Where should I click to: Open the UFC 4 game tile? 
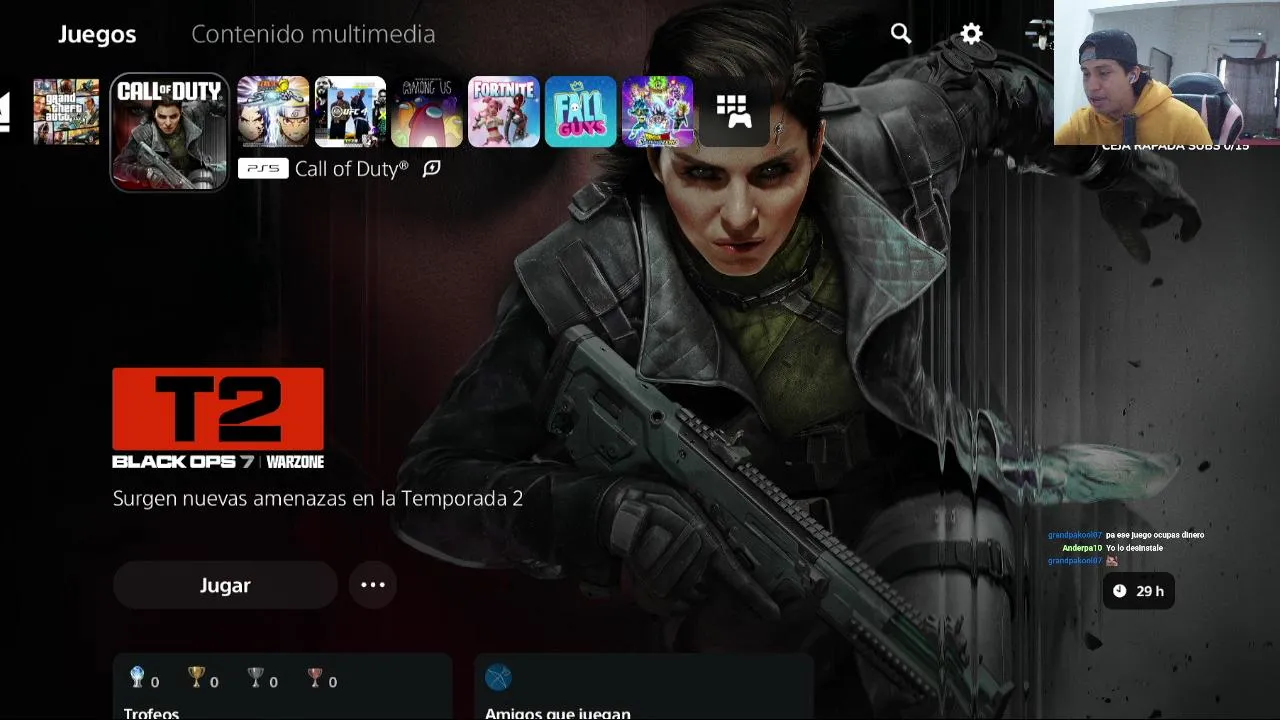click(350, 112)
